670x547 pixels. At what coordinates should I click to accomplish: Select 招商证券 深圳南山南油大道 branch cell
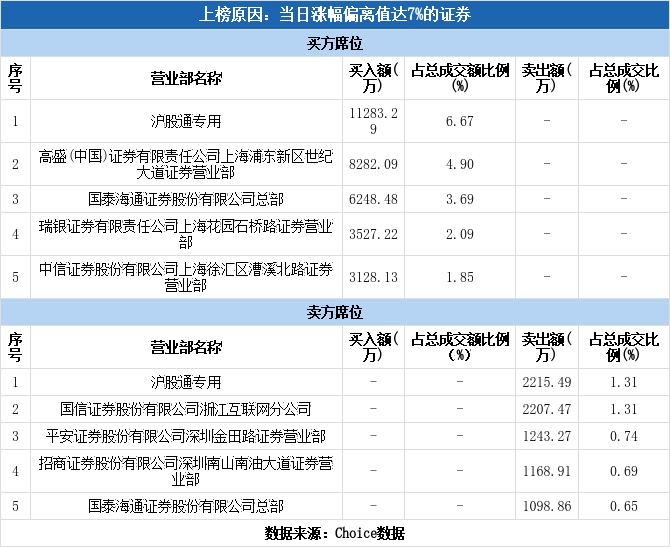[x=186, y=471]
